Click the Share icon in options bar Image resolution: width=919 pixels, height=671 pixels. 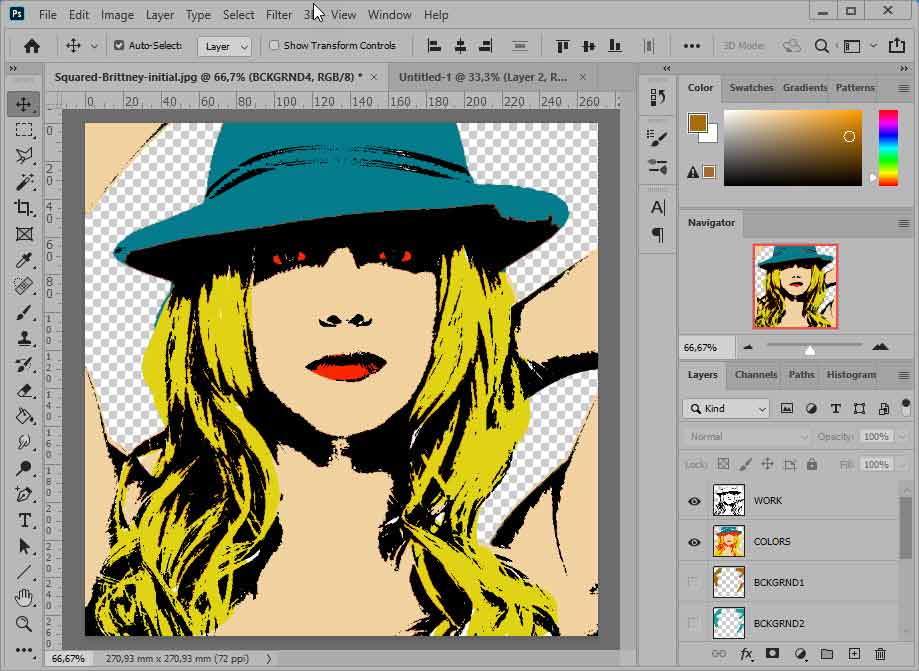[897, 46]
